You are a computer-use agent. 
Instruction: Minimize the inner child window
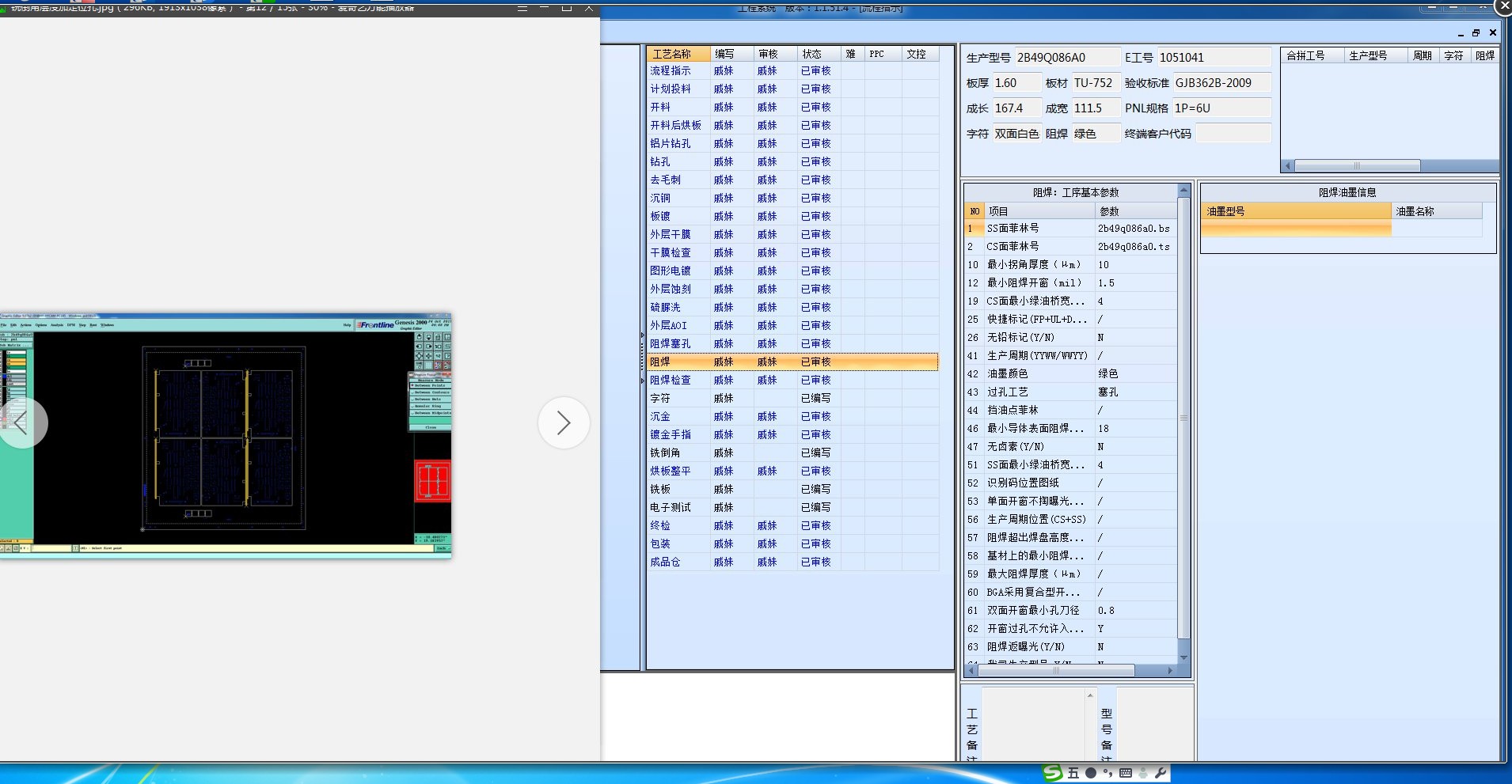click(1461, 33)
